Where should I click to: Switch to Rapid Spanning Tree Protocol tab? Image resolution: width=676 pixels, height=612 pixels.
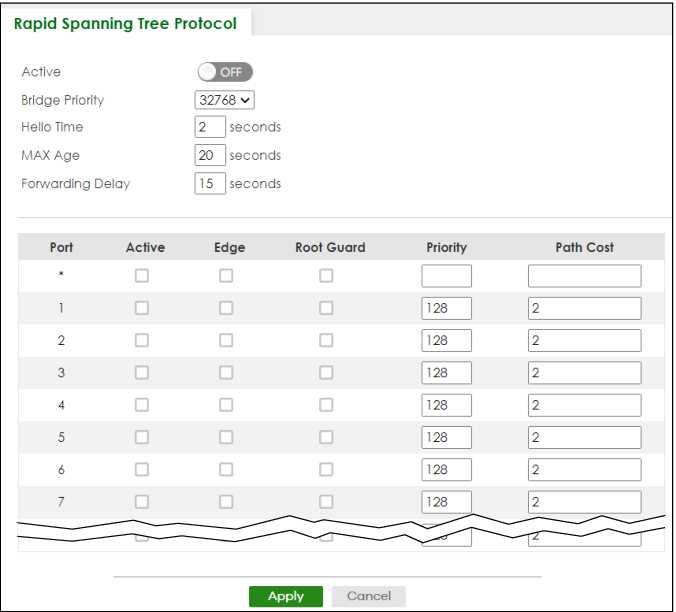tap(126, 23)
